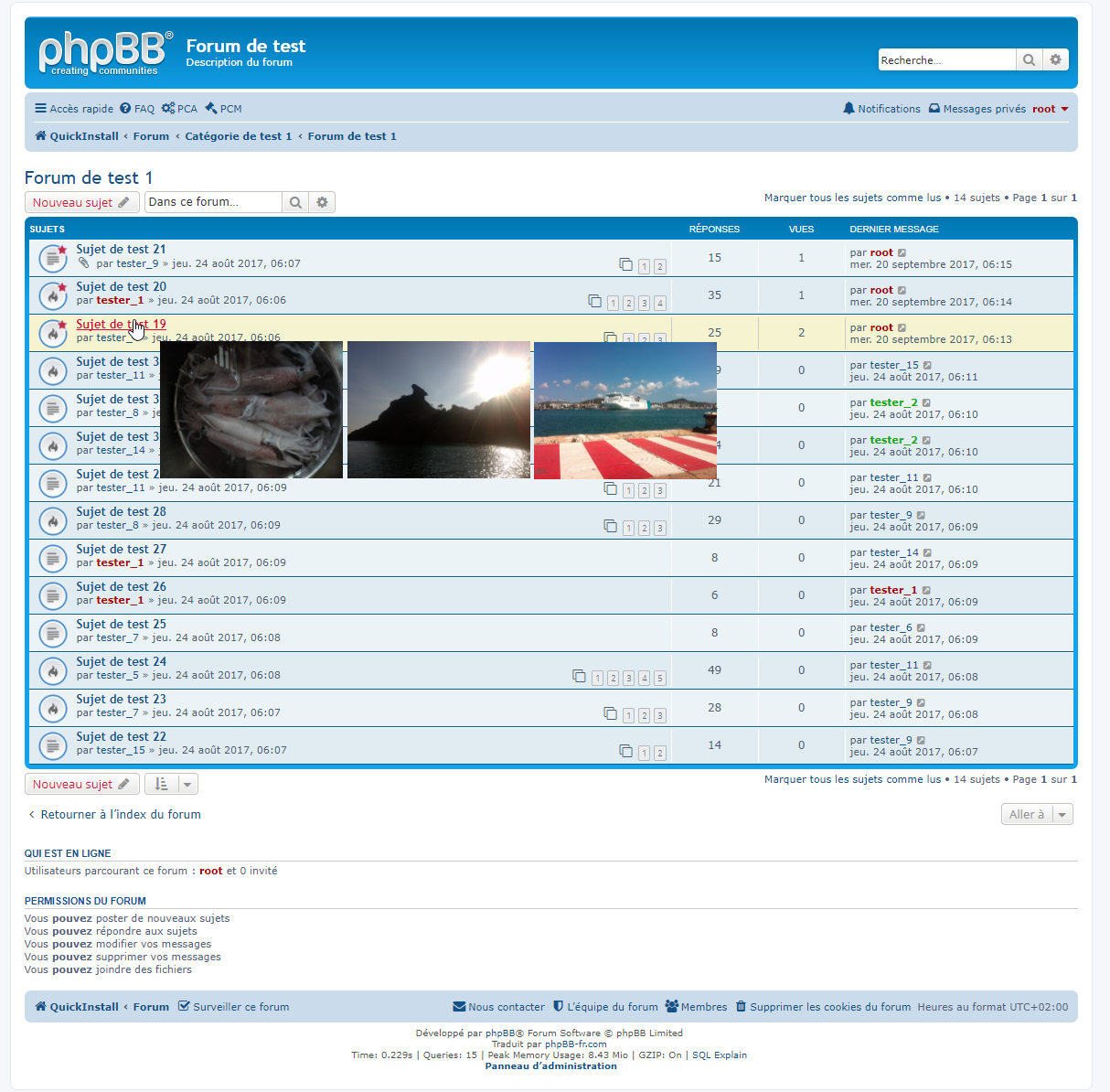
Task: Click topic icon for Sujet de test 22
Action: click(53, 746)
